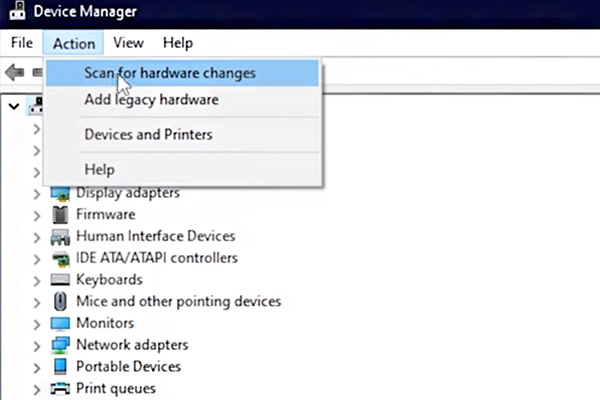The height and width of the screenshot is (400, 600).
Task: Choose Scan for hardware changes
Action: coord(182,73)
